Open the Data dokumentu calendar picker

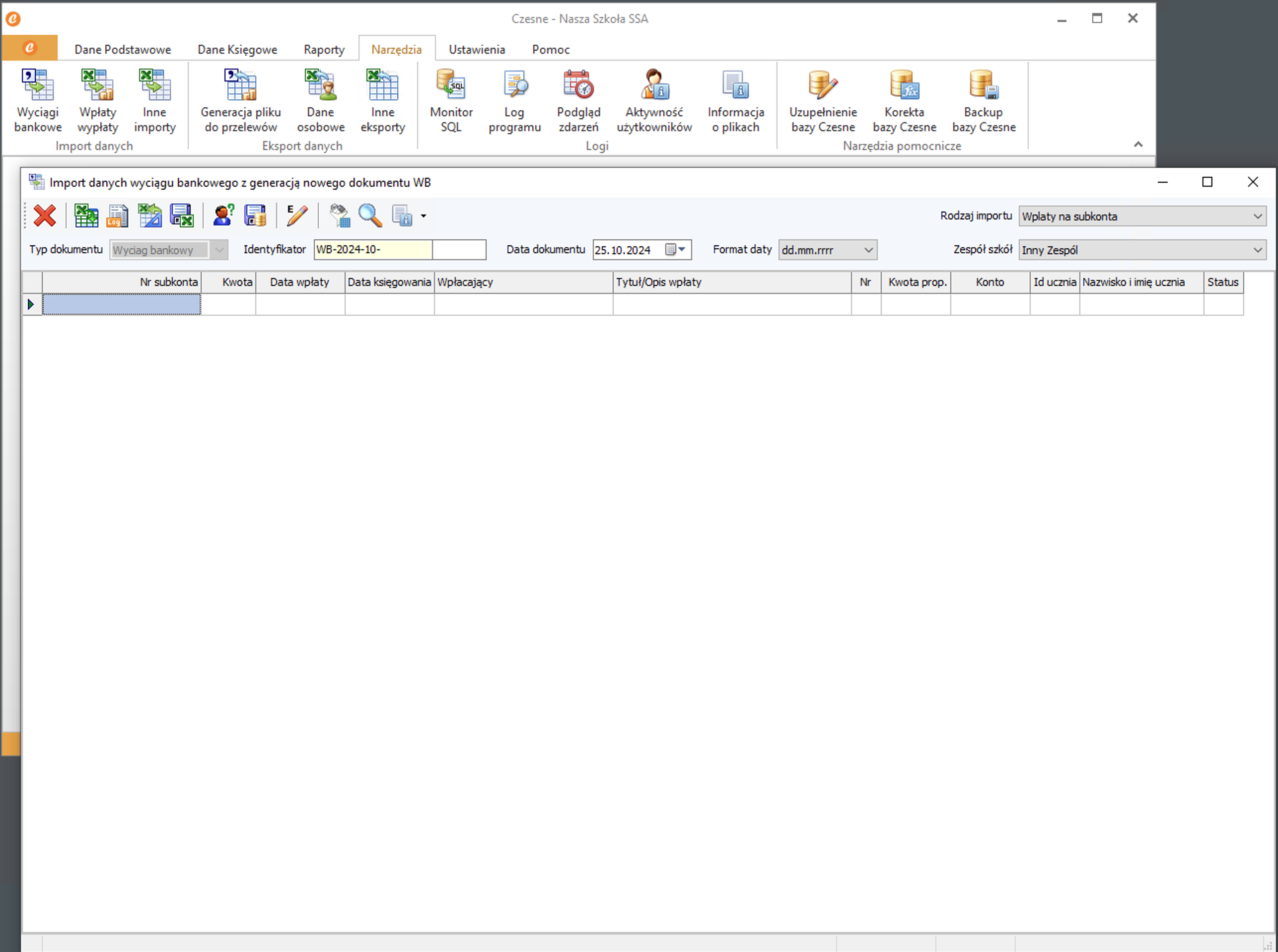point(676,250)
